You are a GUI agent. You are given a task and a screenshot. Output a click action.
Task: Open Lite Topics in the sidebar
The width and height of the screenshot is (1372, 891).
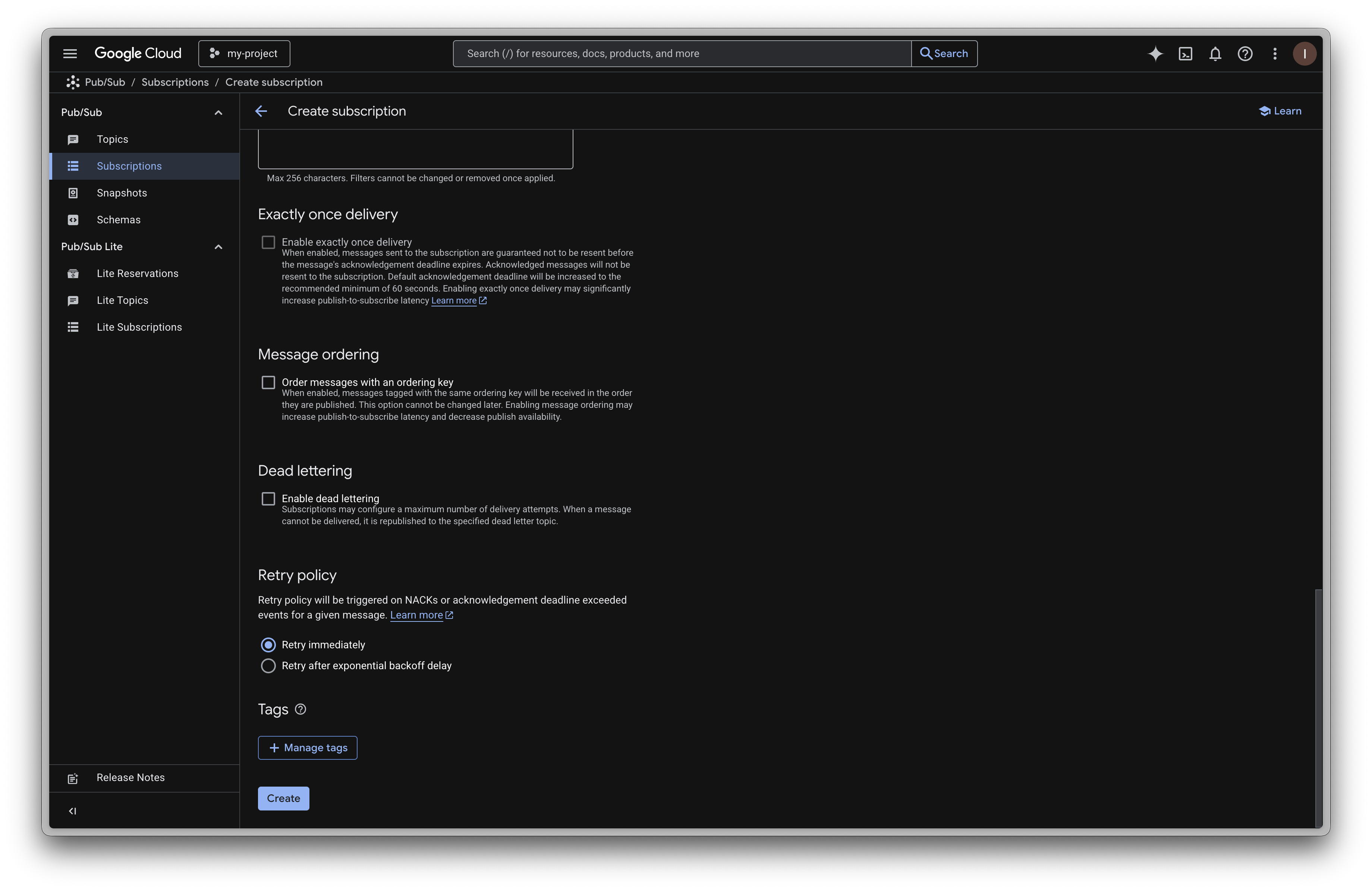coord(122,300)
